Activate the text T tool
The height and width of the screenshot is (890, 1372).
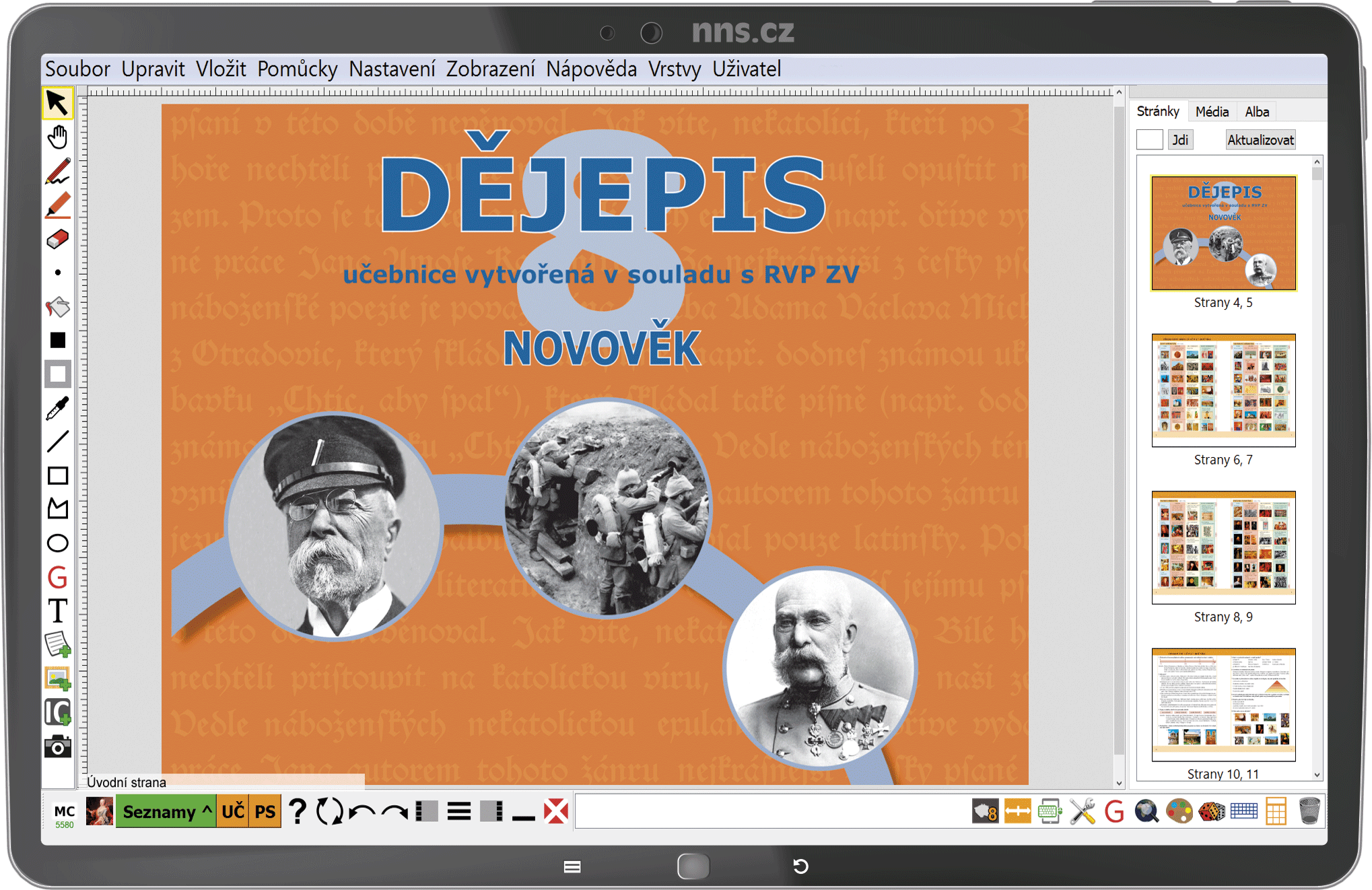pyautogui.click(x=58, y=611)
